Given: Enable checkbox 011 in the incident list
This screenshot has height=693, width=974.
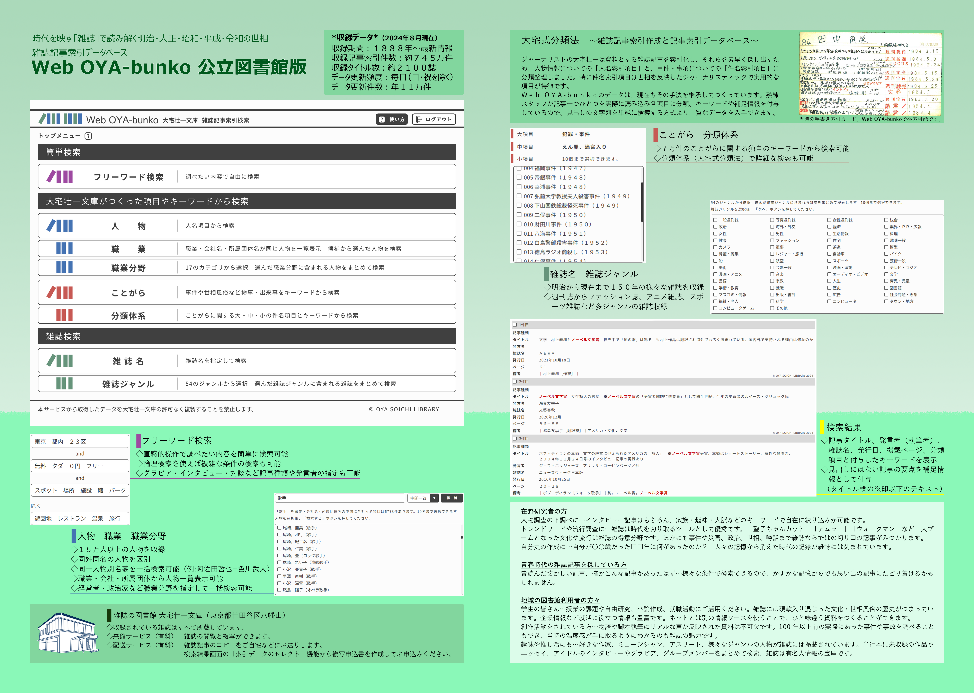Looking at the screenshot, I should pos(519,233).
